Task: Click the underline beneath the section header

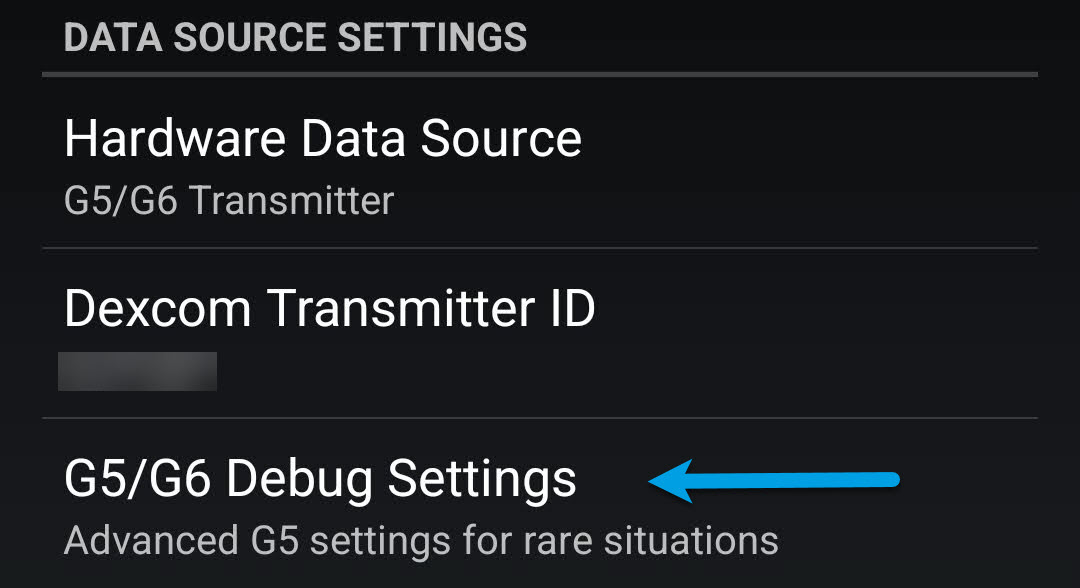Action: [x=540, y=71]
